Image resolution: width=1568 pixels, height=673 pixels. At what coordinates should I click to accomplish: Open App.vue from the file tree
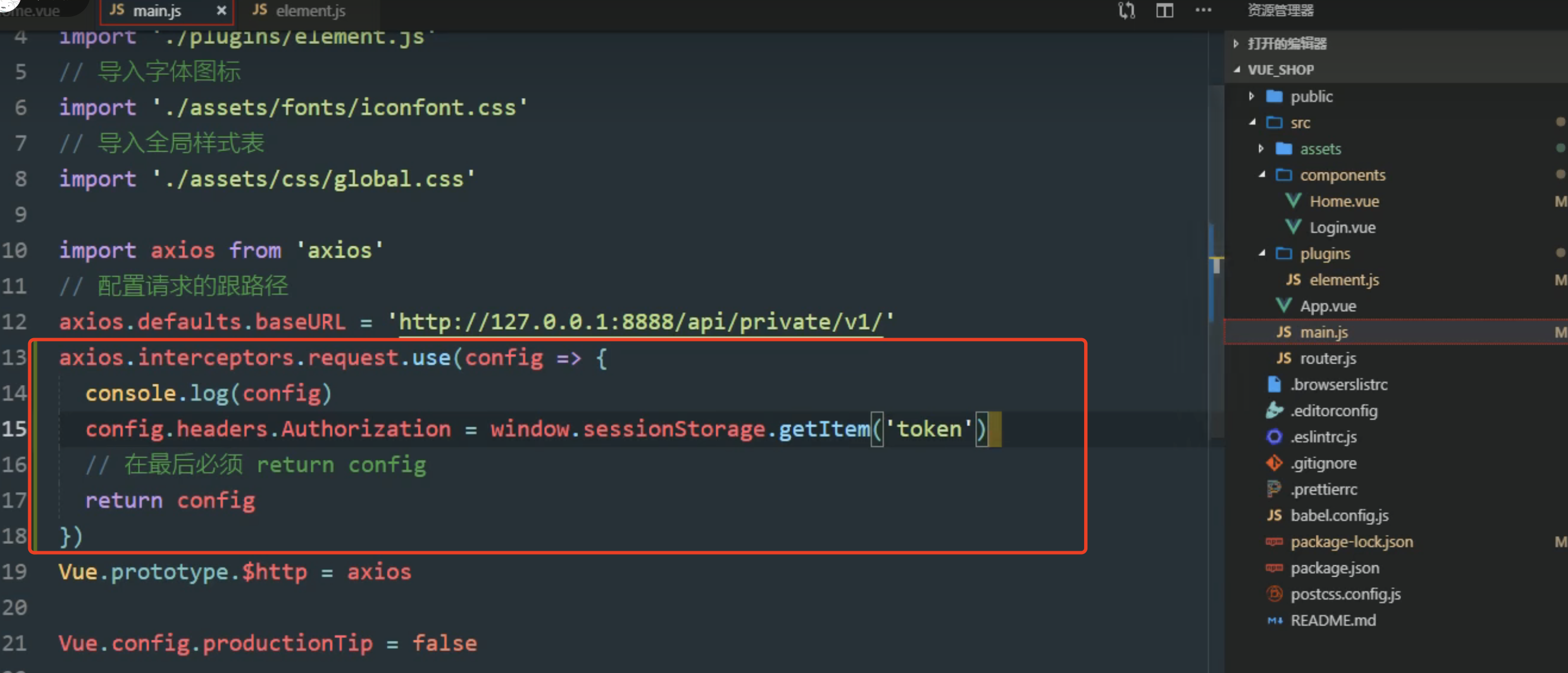point(1328,305)
